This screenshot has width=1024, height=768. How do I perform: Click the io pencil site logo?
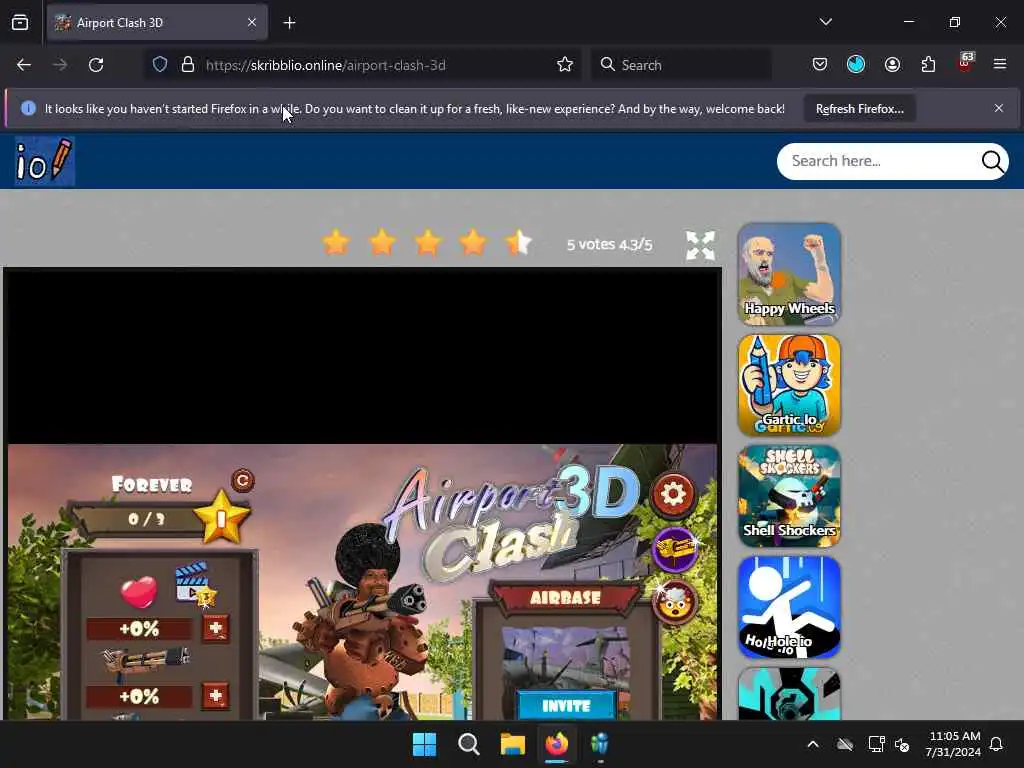[x=44, y=161]
